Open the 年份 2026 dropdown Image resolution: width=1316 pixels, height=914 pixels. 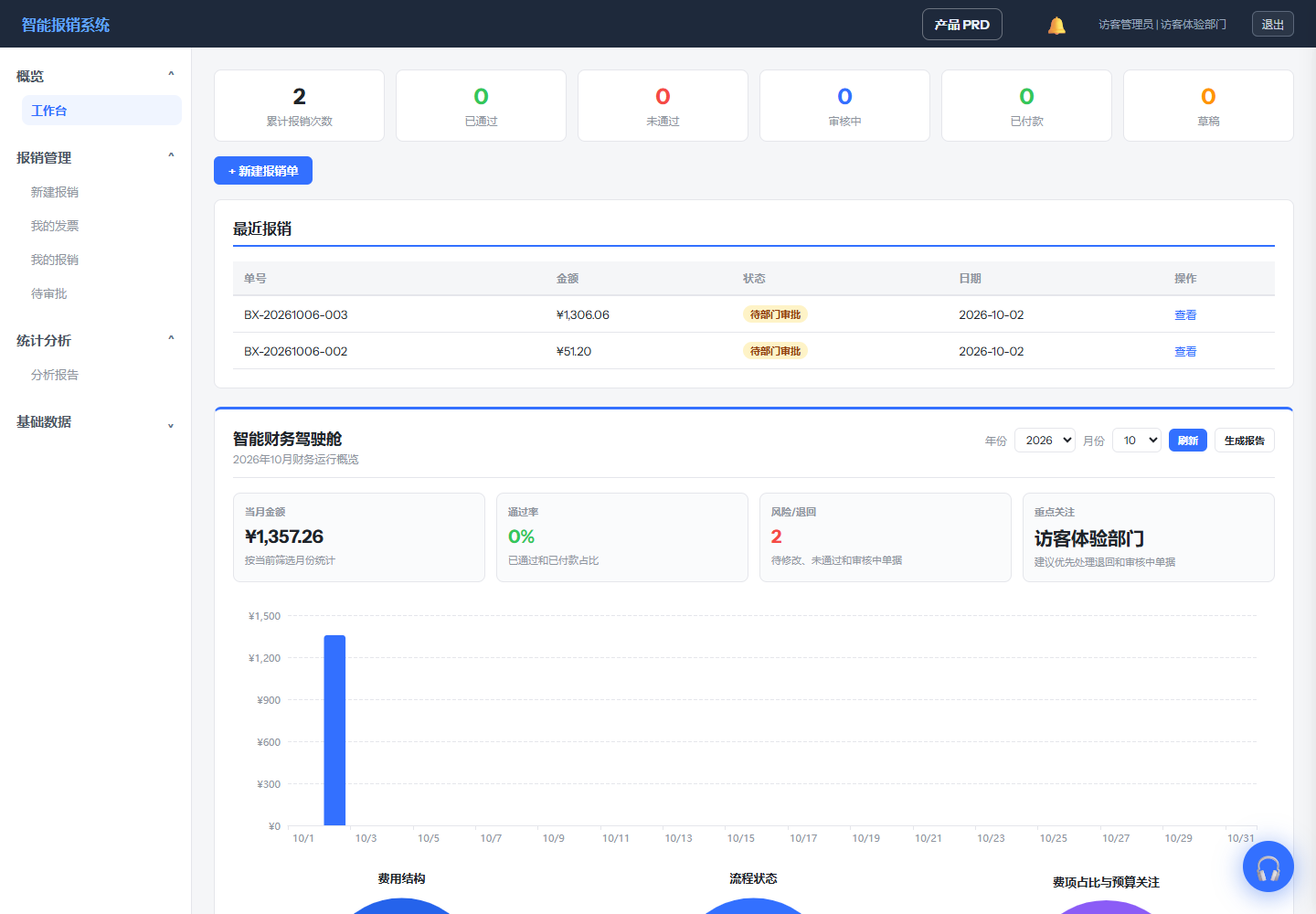[1045, 441]
